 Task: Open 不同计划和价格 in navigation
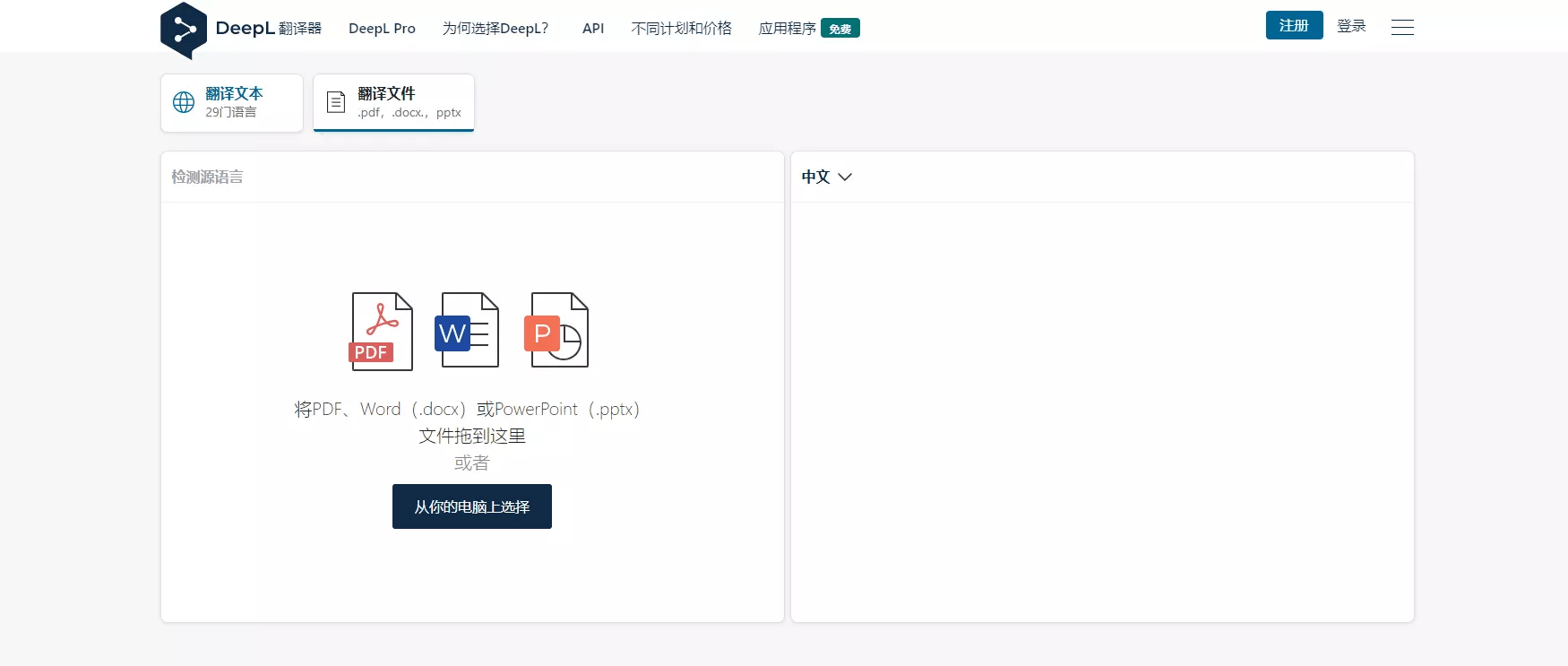pyautogui.click(x=681, y=29)
